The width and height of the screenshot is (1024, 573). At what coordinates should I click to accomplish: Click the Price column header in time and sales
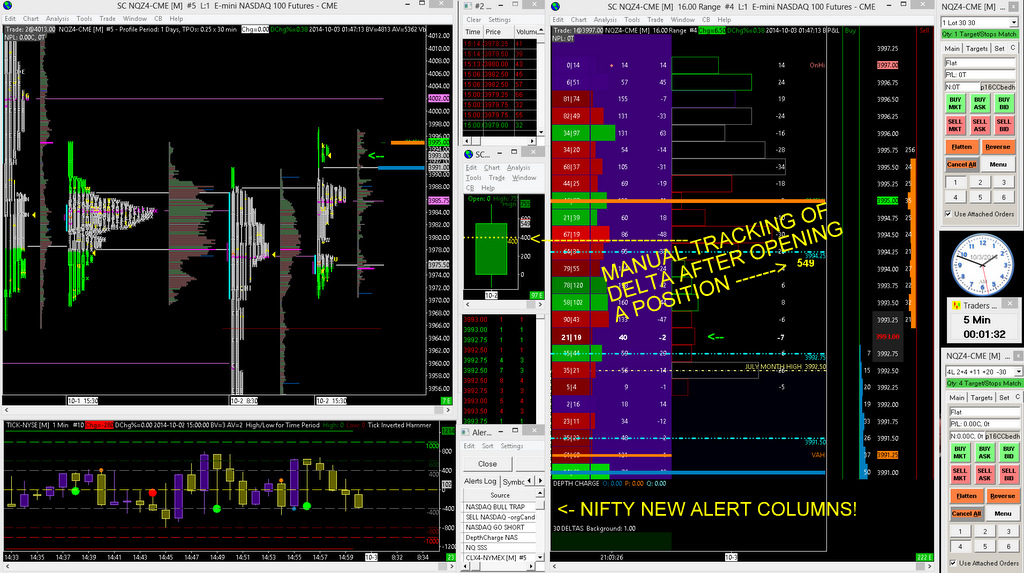point(499,31)
